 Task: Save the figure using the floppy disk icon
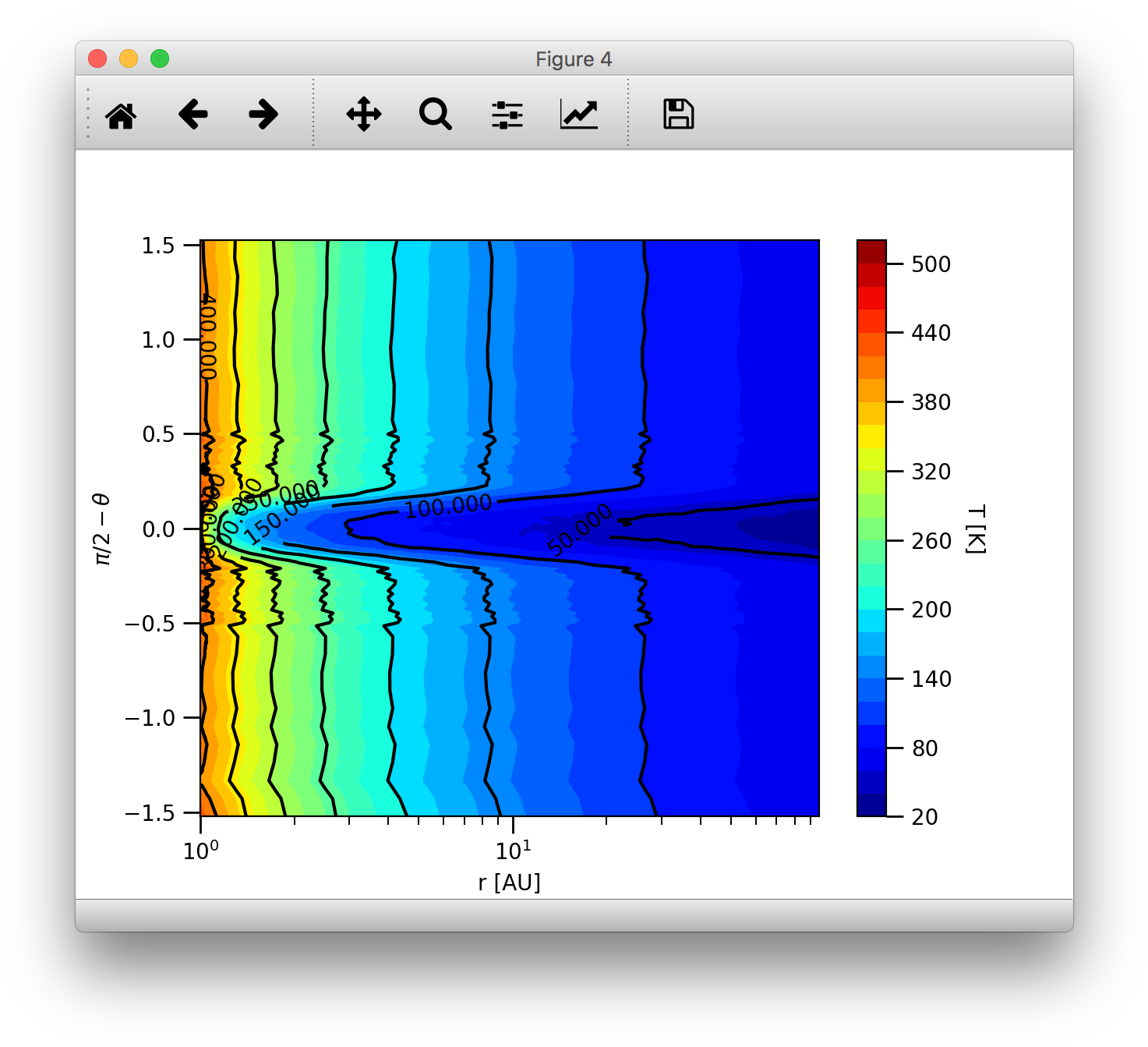pos(678,115)
